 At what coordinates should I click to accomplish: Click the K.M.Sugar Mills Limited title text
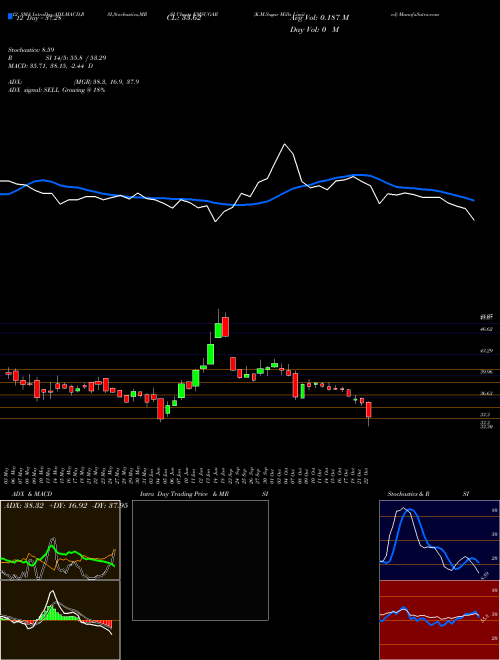click(x=279, y=14)
